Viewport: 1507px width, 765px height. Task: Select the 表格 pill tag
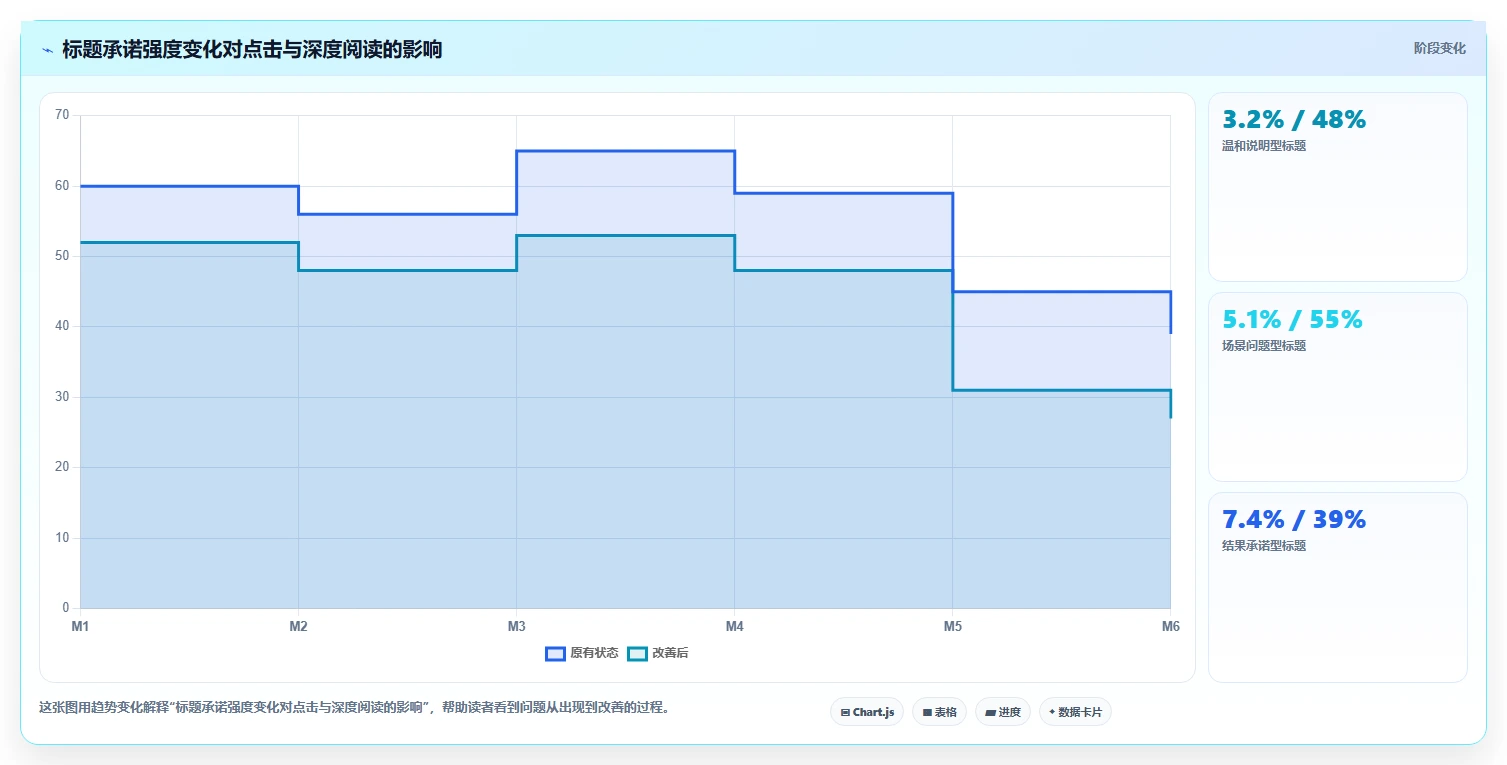click(x=939, y=712)
